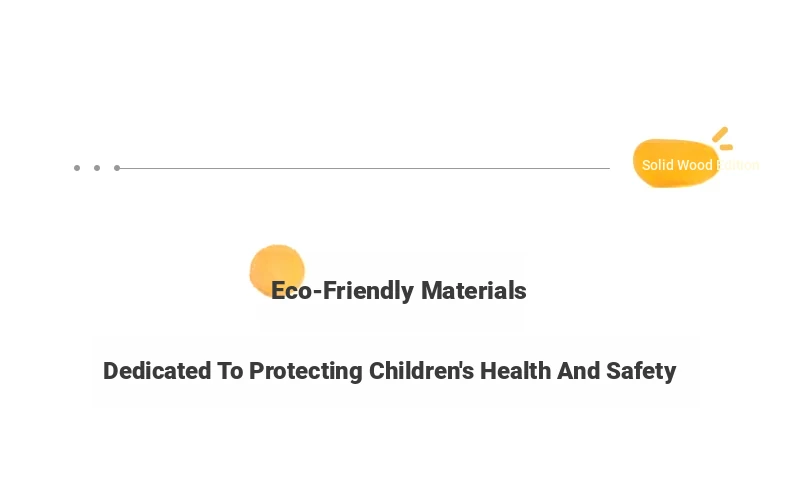Click the word Safety in the subtitle
This screenshot has height=499, width=790.
point(641,371)
